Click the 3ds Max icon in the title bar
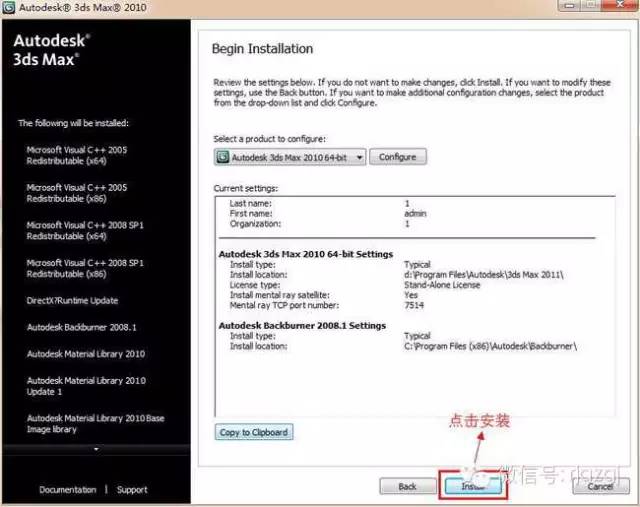640x507 pixels. coord(8,8)
